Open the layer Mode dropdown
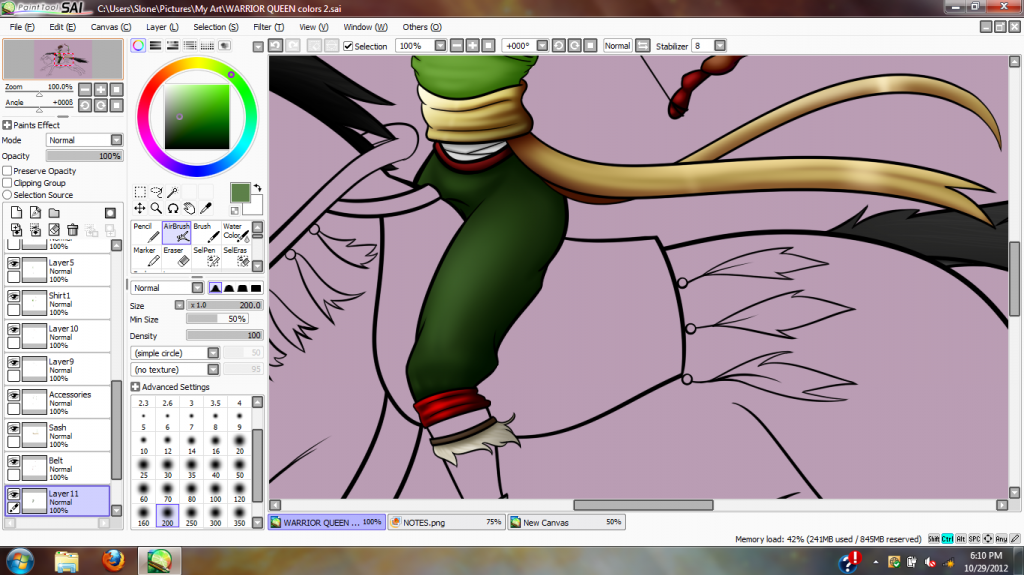Screen dimensions: 1024x575 pos(116,140)
